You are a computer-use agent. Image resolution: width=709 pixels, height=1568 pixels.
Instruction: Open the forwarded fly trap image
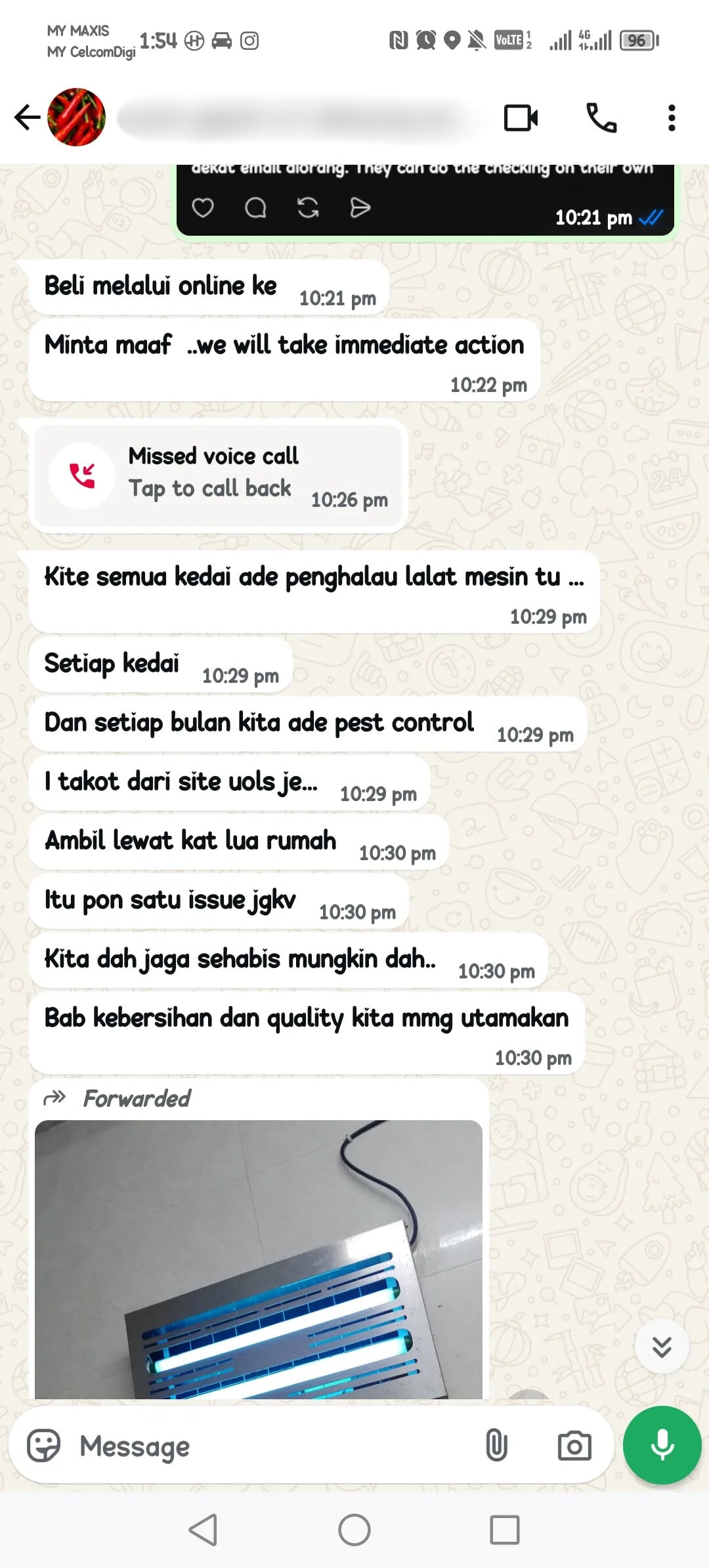[259, 1259]
